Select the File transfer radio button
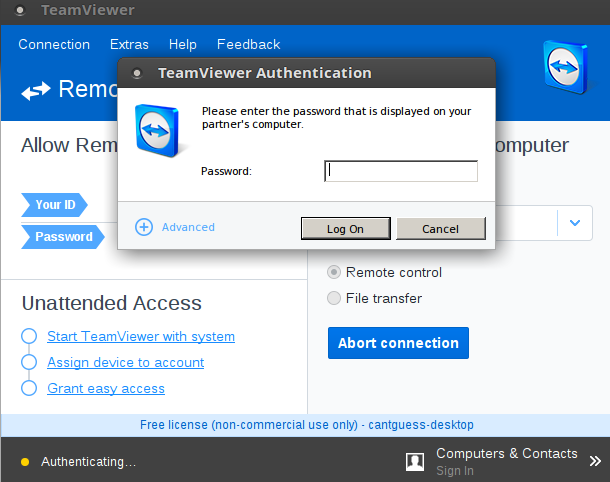Viewport: 610px width, 482px height. click(334, 298)
